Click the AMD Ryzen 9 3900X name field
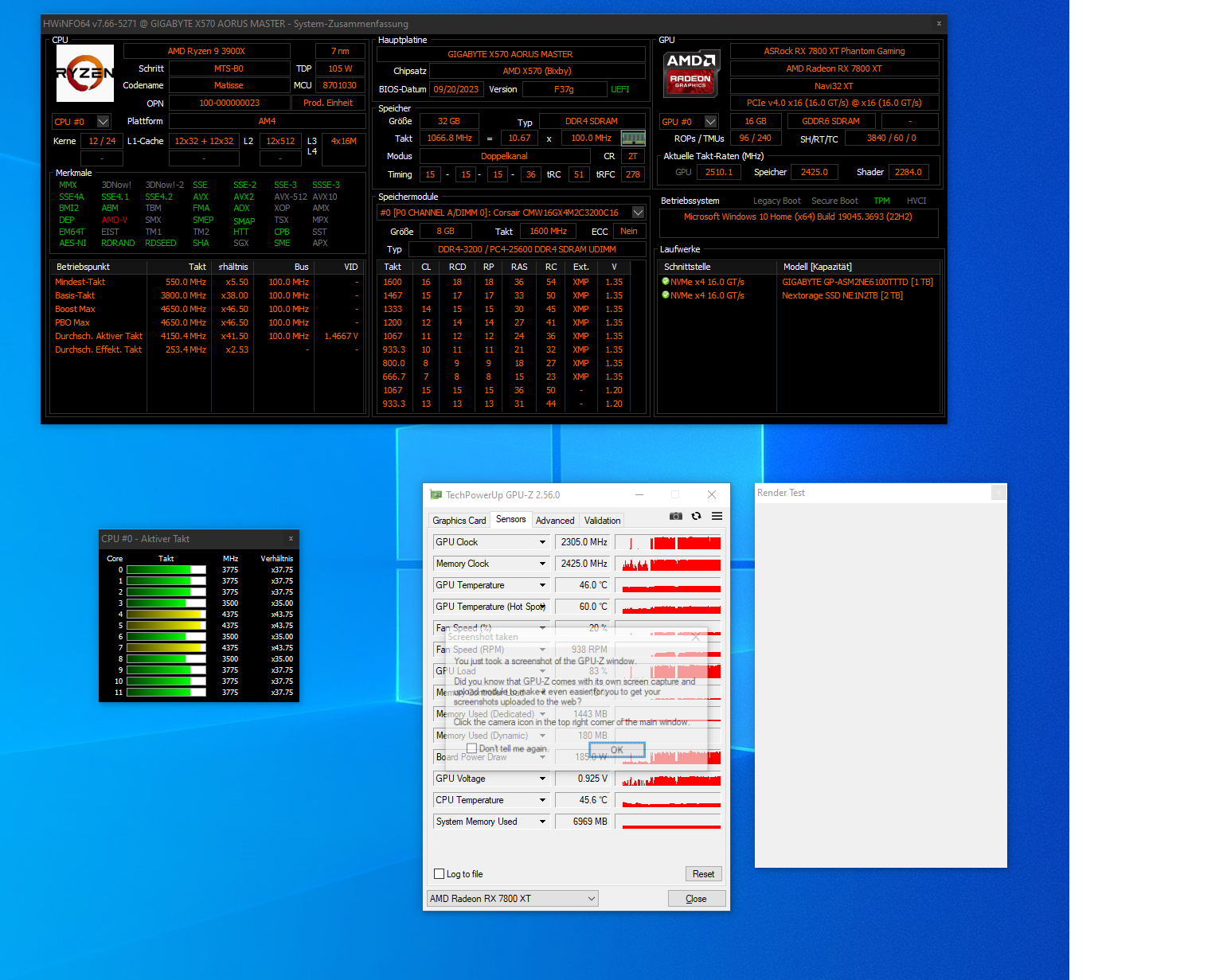Image resolution: width=1223 pixels, height=980 pixels. (x=206, y=51)
